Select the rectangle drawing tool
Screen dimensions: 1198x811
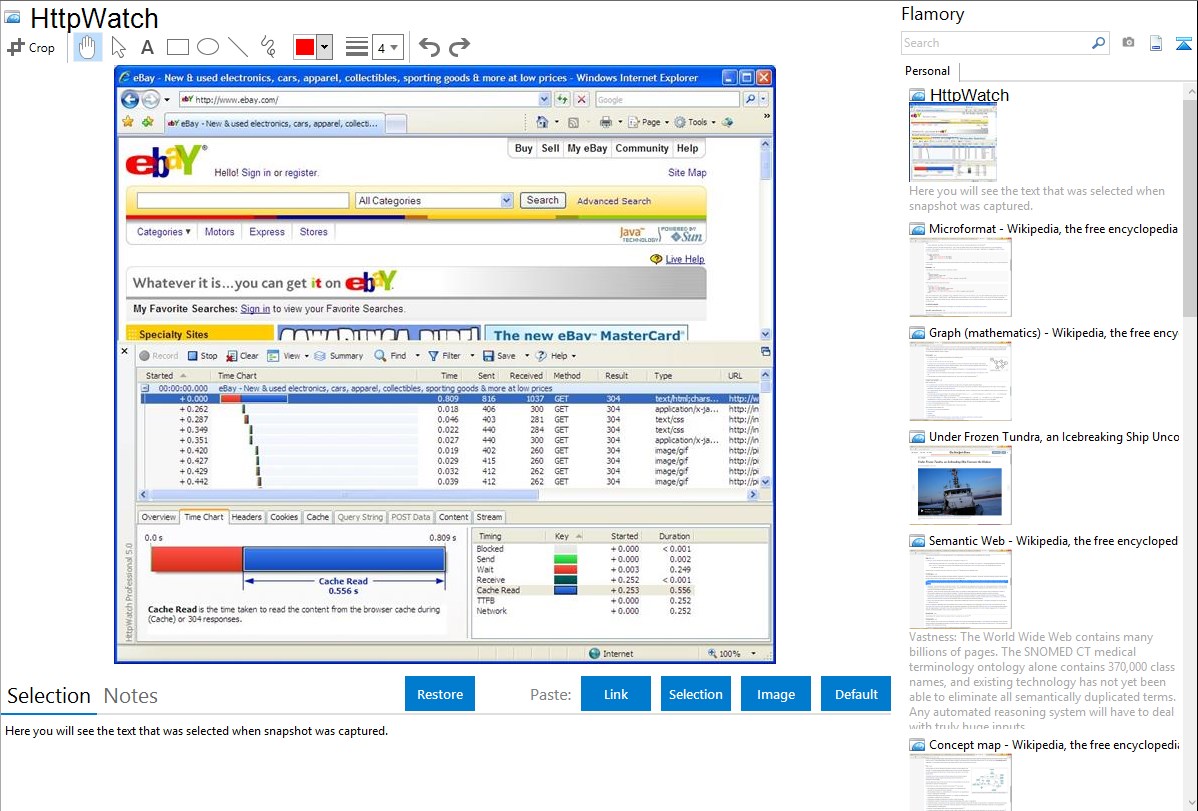click(x=178, y=47)
